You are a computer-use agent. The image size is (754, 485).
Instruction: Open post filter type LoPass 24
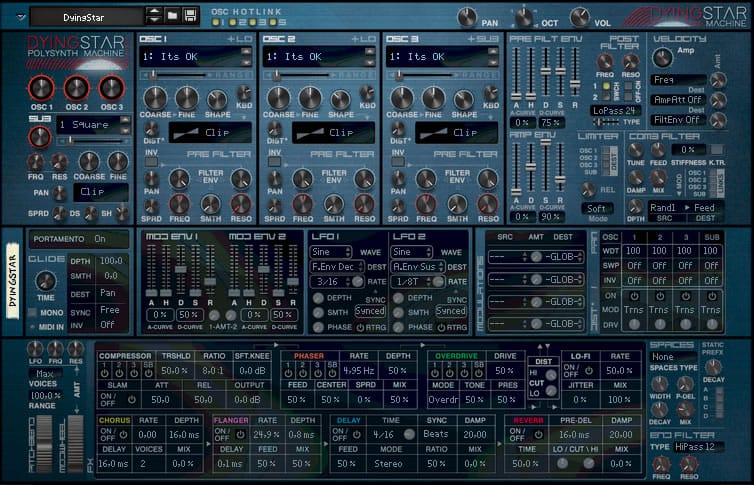click(x=614, y=111)
